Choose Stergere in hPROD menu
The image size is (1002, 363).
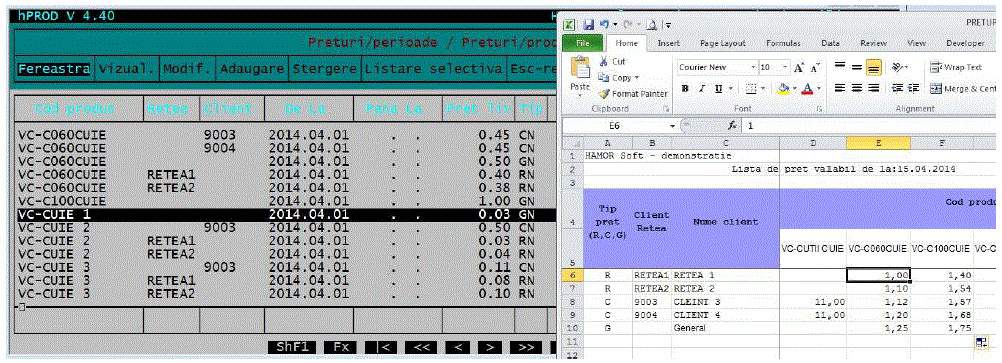click(325, 68)
